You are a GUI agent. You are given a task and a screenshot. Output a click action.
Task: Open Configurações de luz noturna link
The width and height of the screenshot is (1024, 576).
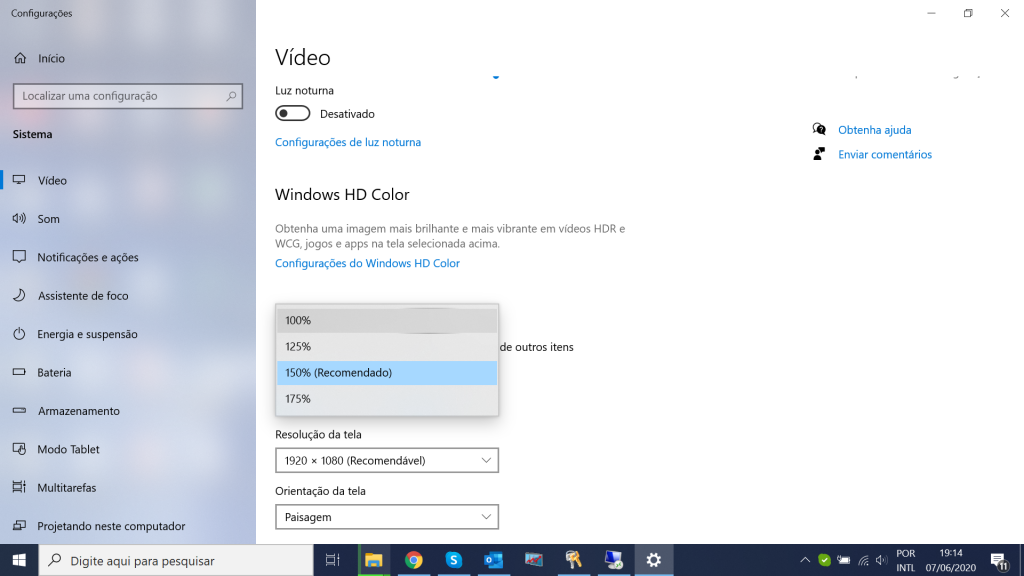[x=348, y=142]
